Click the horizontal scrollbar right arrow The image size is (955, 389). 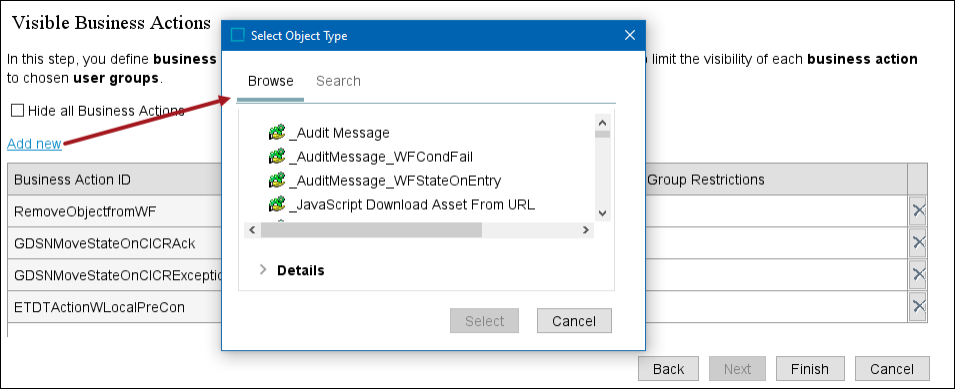click(585, 230)
